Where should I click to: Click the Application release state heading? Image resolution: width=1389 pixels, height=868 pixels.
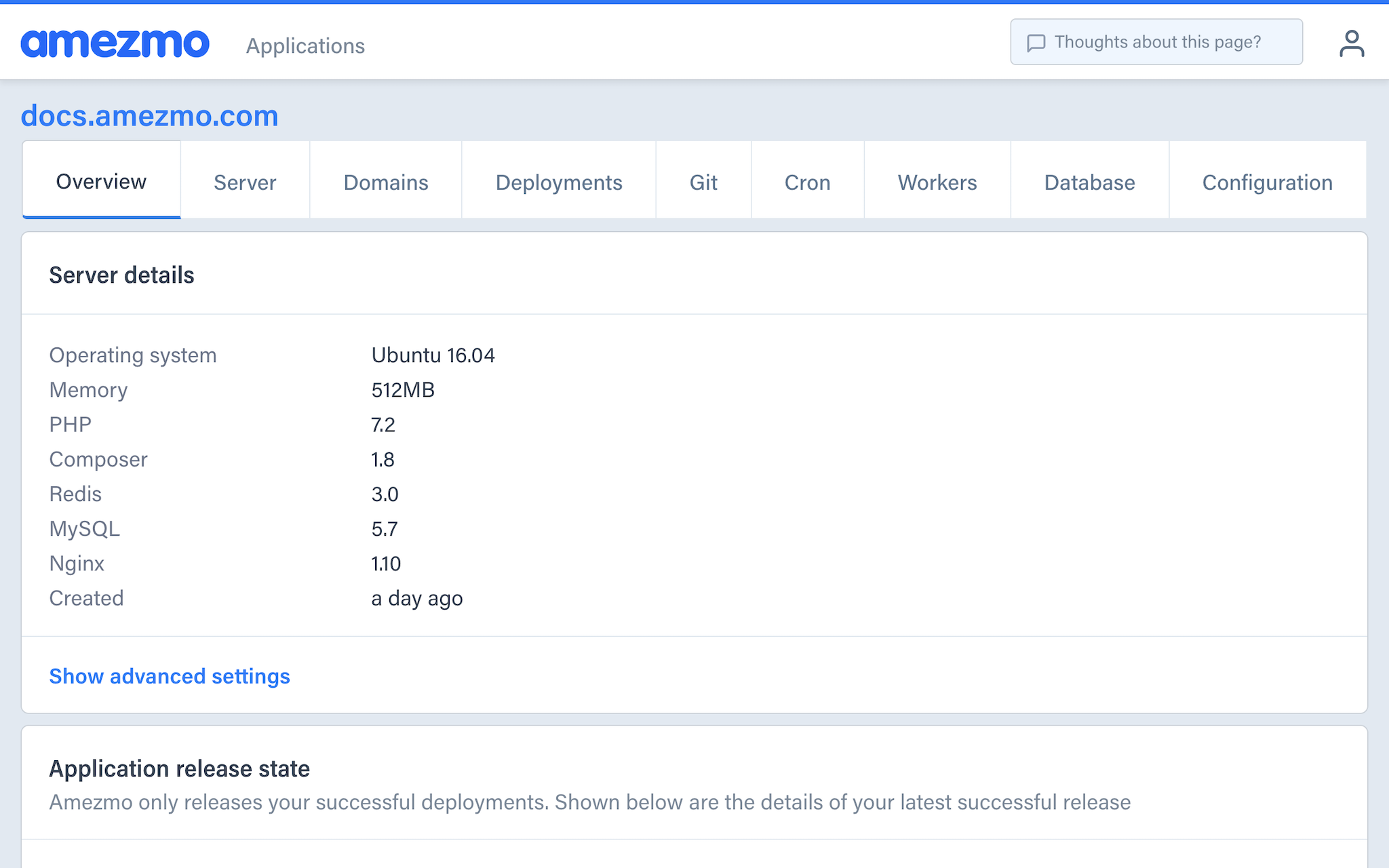[x=179, y=769]
